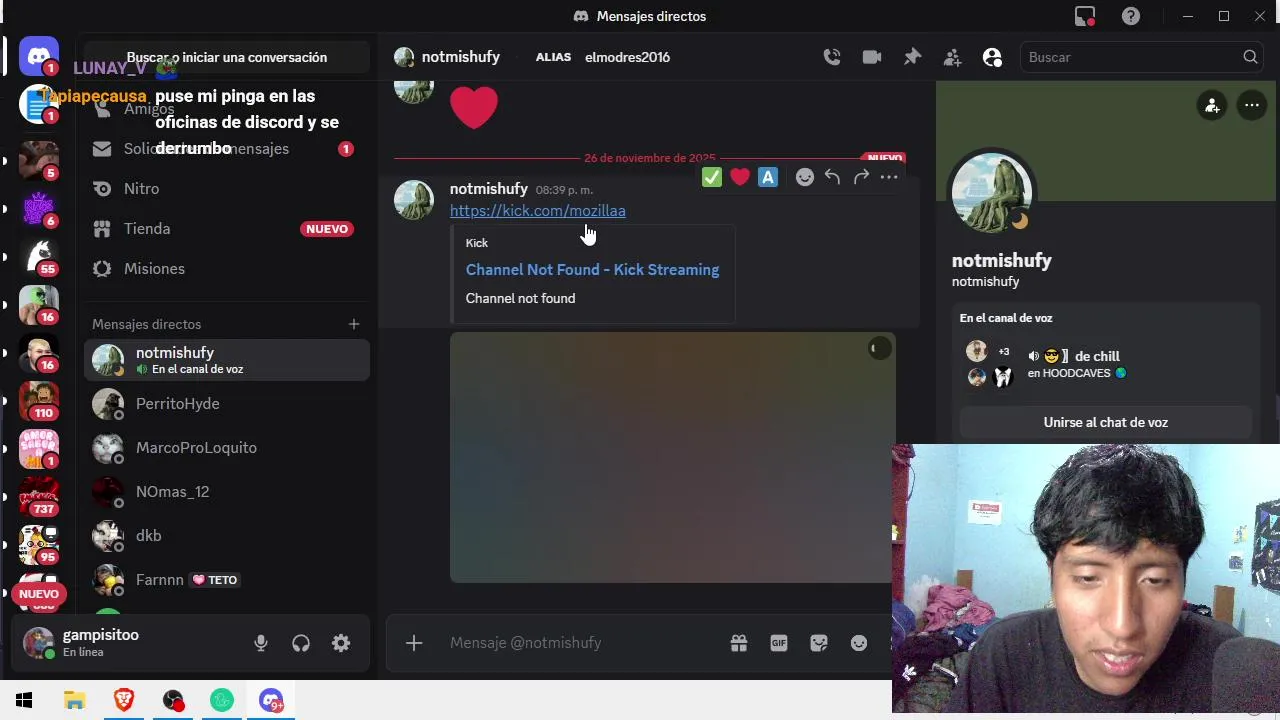Open File Explorer from taskbar
The height and width of the screenshot is (720, 1280).
pos(75,701)
